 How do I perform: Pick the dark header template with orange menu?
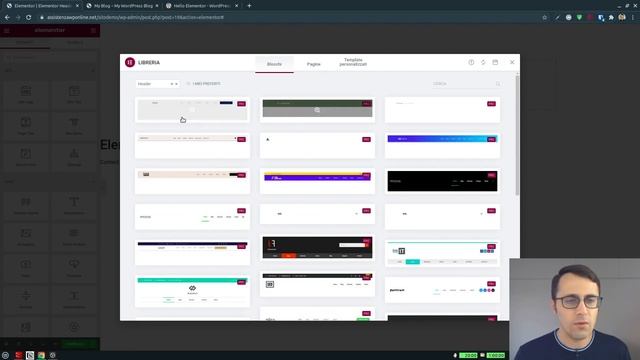pyautogui.click(x=317, y=247)
